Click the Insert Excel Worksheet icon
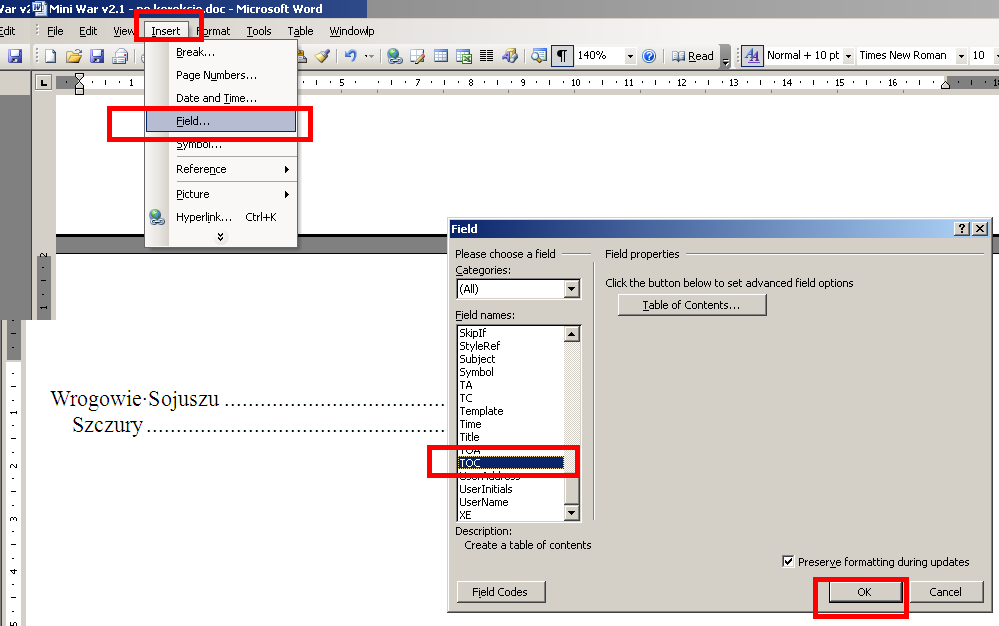 tap(464, 56)
